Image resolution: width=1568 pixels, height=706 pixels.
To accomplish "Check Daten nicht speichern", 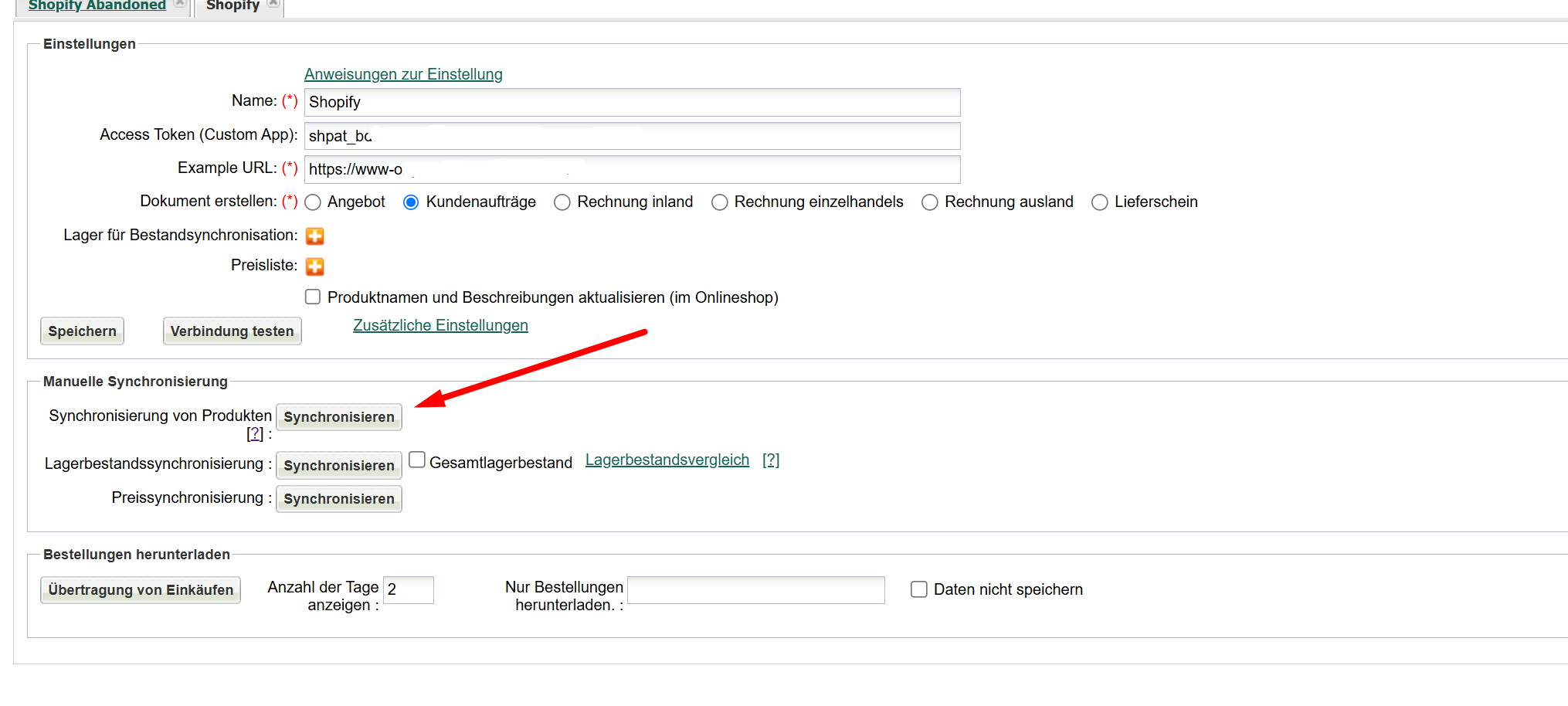I will click(x=919, y=589).
